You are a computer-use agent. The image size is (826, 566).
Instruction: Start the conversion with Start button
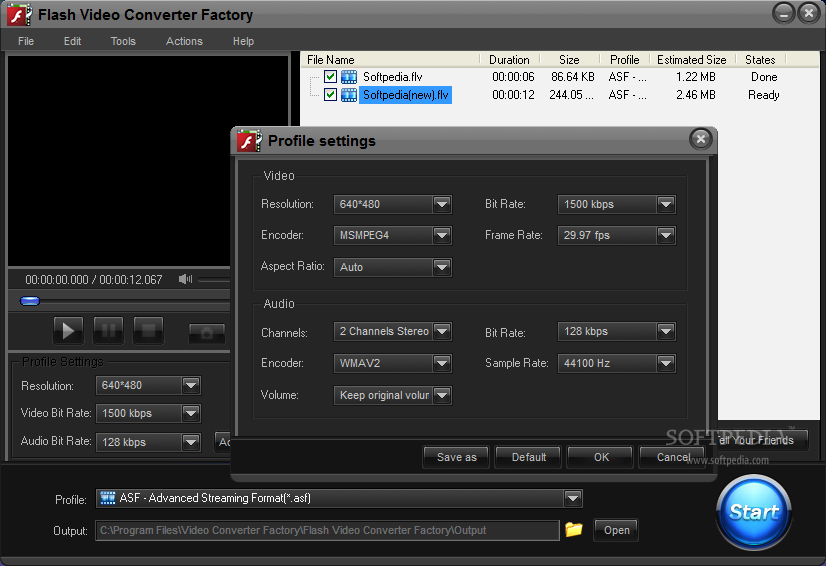tap(754, 512)
